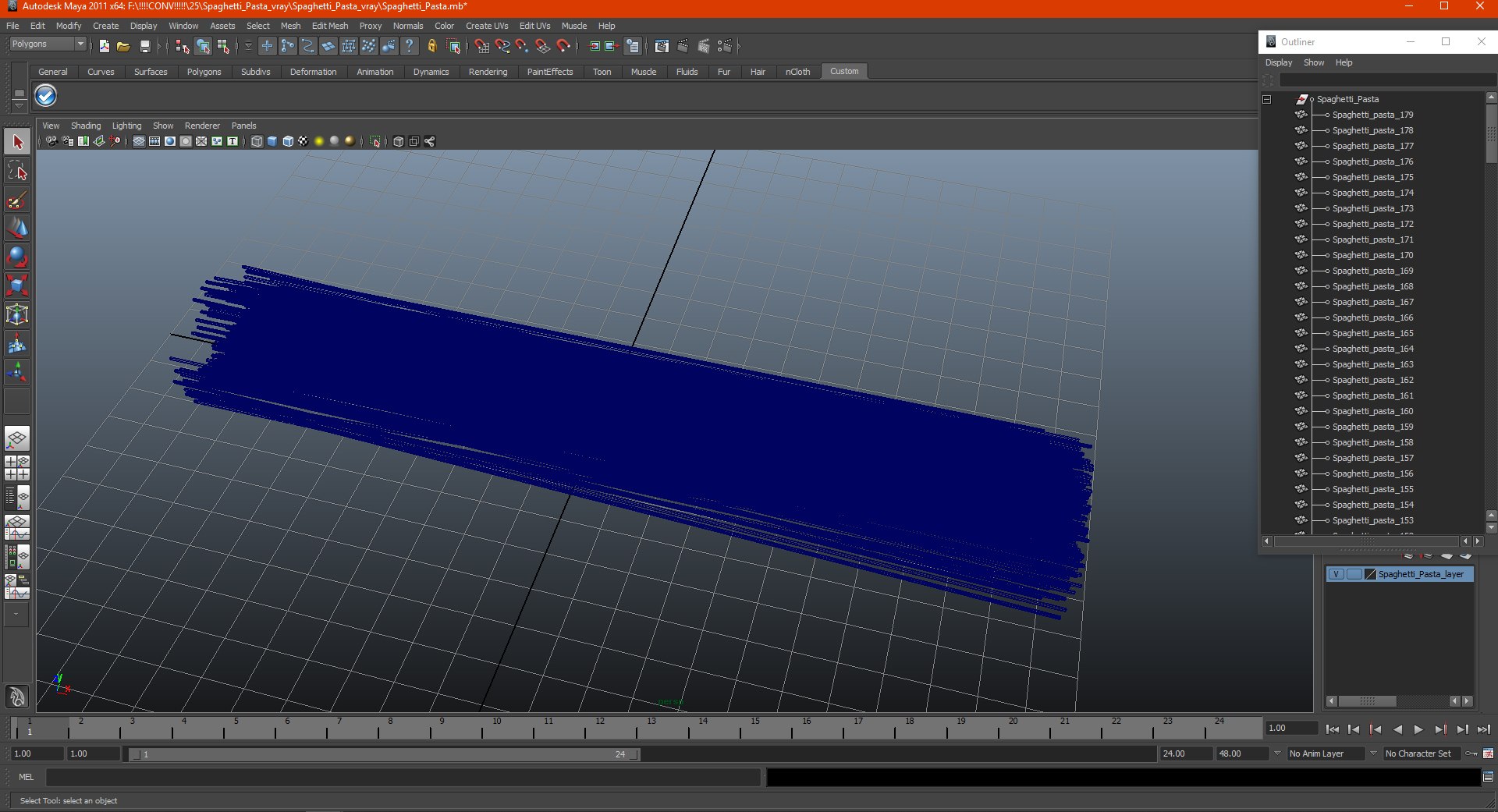Select the arrow Select tool
The image size is (1498, 812).
(x=17, y=142)
